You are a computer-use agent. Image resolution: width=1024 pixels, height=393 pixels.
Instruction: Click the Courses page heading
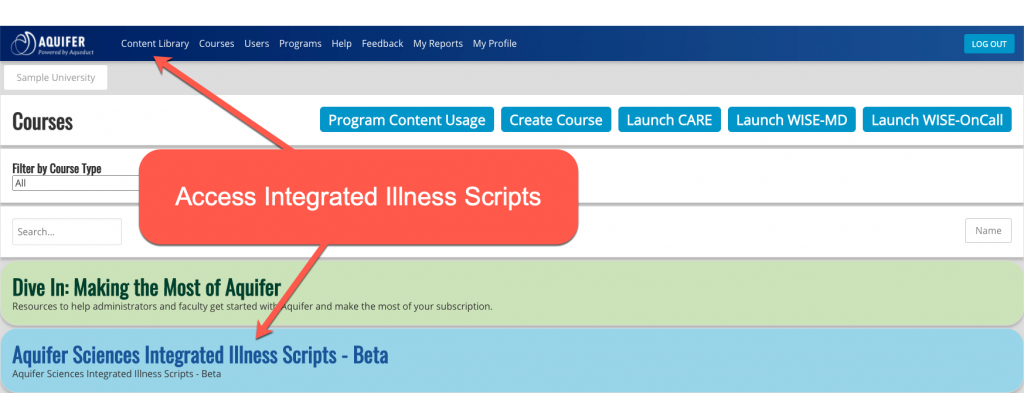tap(42, 121)
